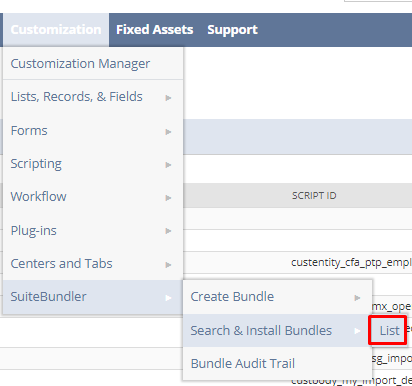Expand arrow beside Centers and Tabs

point(168,265)
